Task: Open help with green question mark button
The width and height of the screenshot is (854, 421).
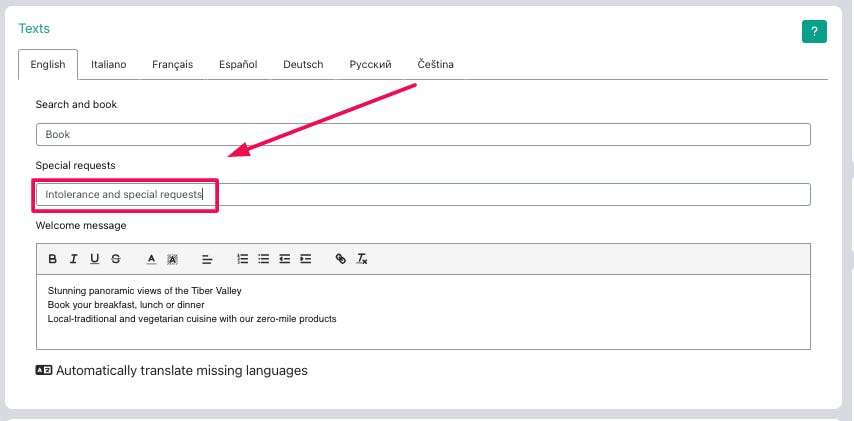Action: coord(814,32)
